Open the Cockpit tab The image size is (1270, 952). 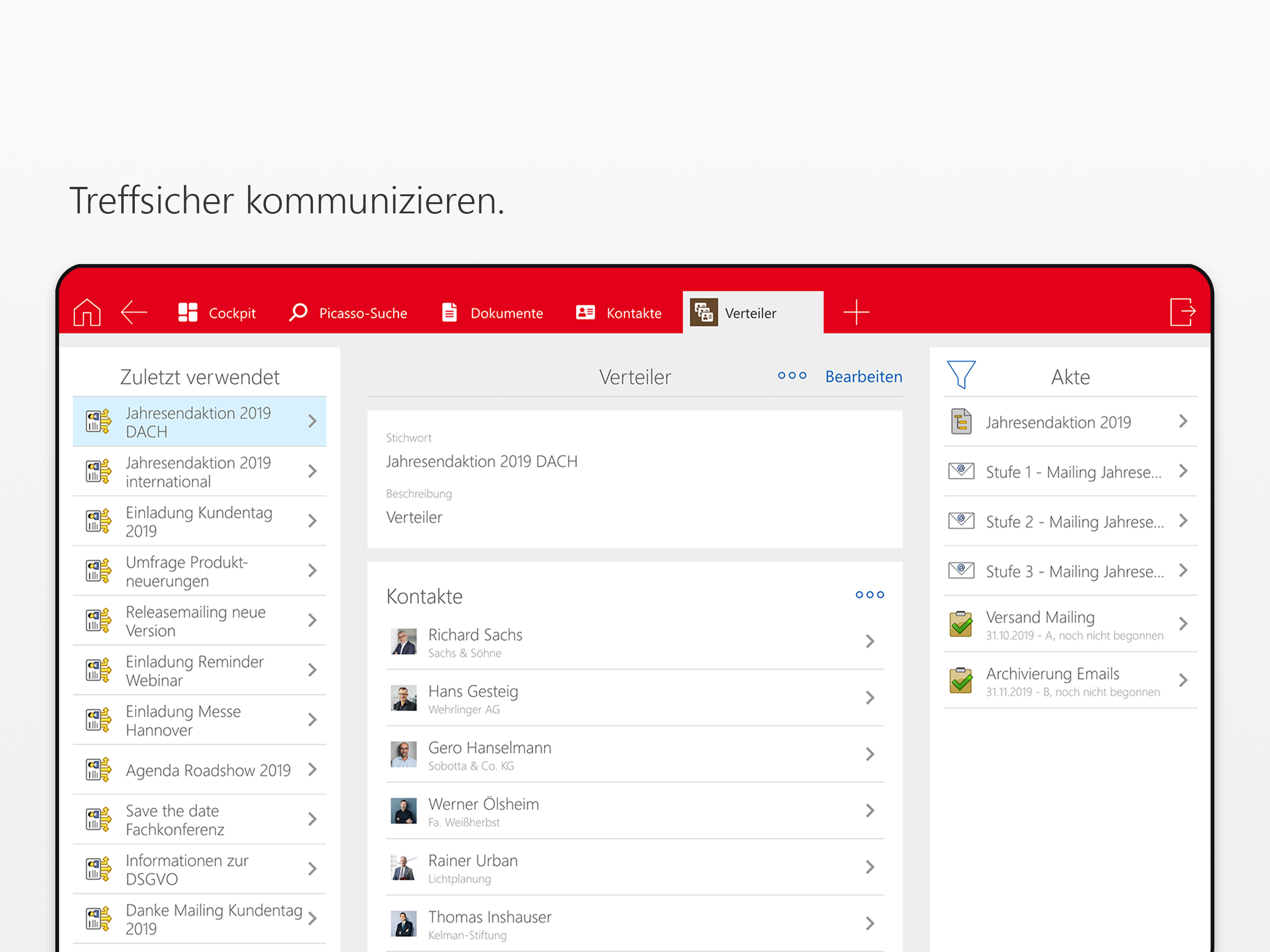click(217, 313)
